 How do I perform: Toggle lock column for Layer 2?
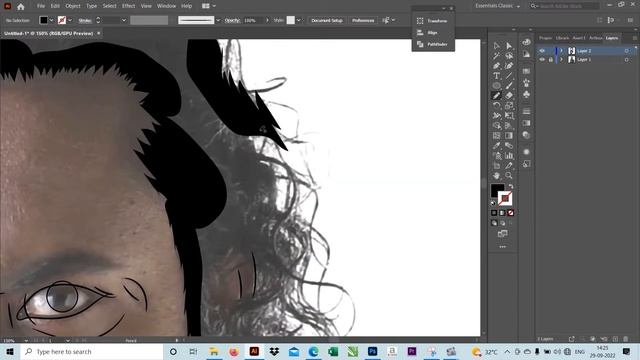pos(551,51)
